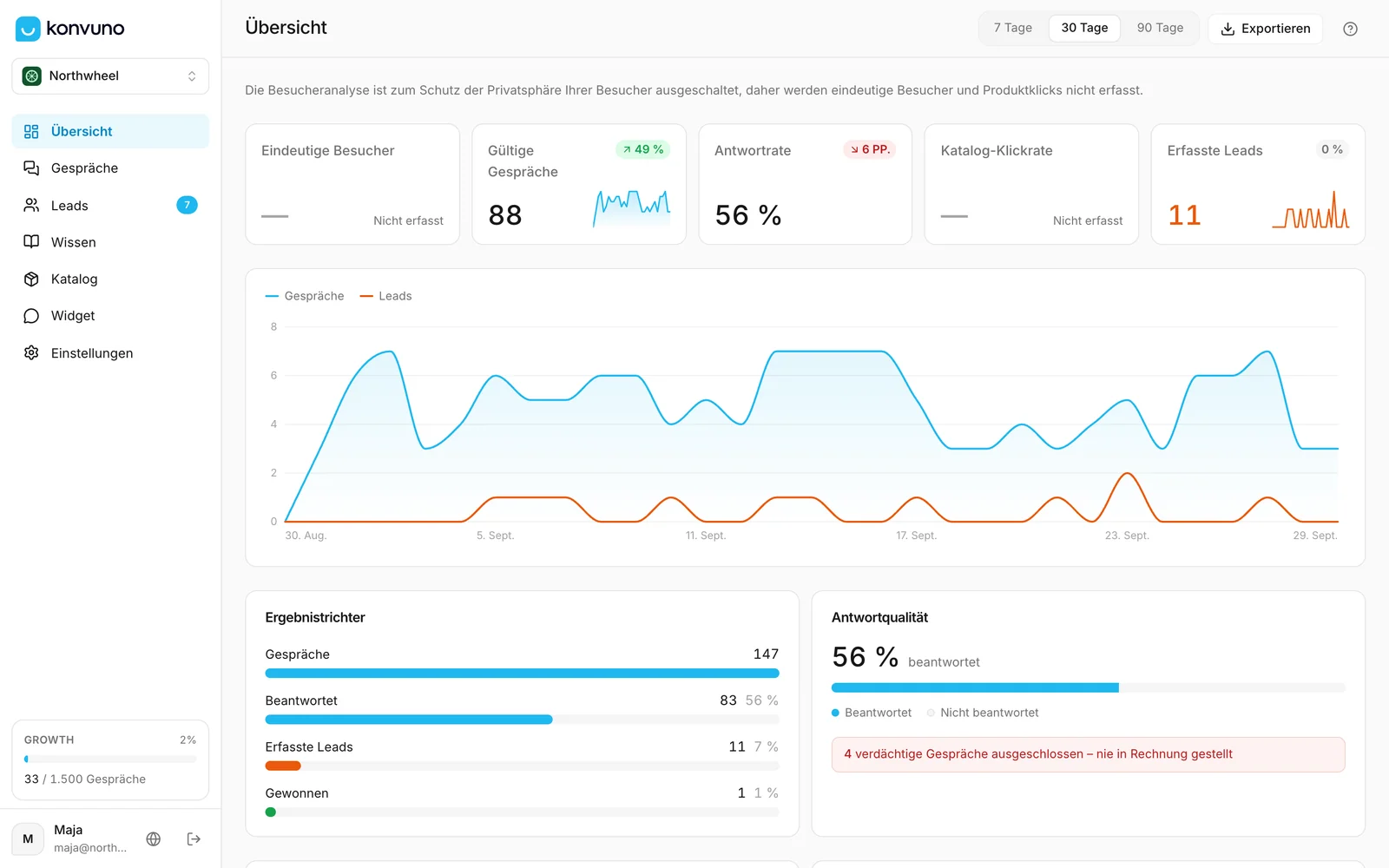Toggle the Leads series in chart legend
This screenshot has width=1389, height=868.
(x=385, y=296)
